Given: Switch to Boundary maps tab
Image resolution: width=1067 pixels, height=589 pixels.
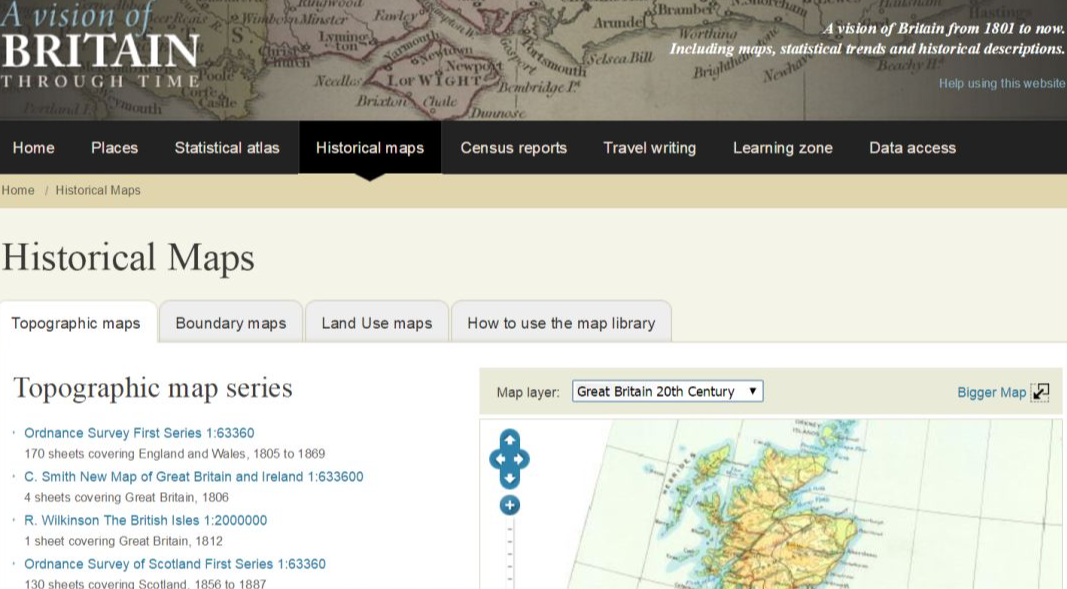Looking at the screenshot, I should pyautogui.click(x=231, y=323).
